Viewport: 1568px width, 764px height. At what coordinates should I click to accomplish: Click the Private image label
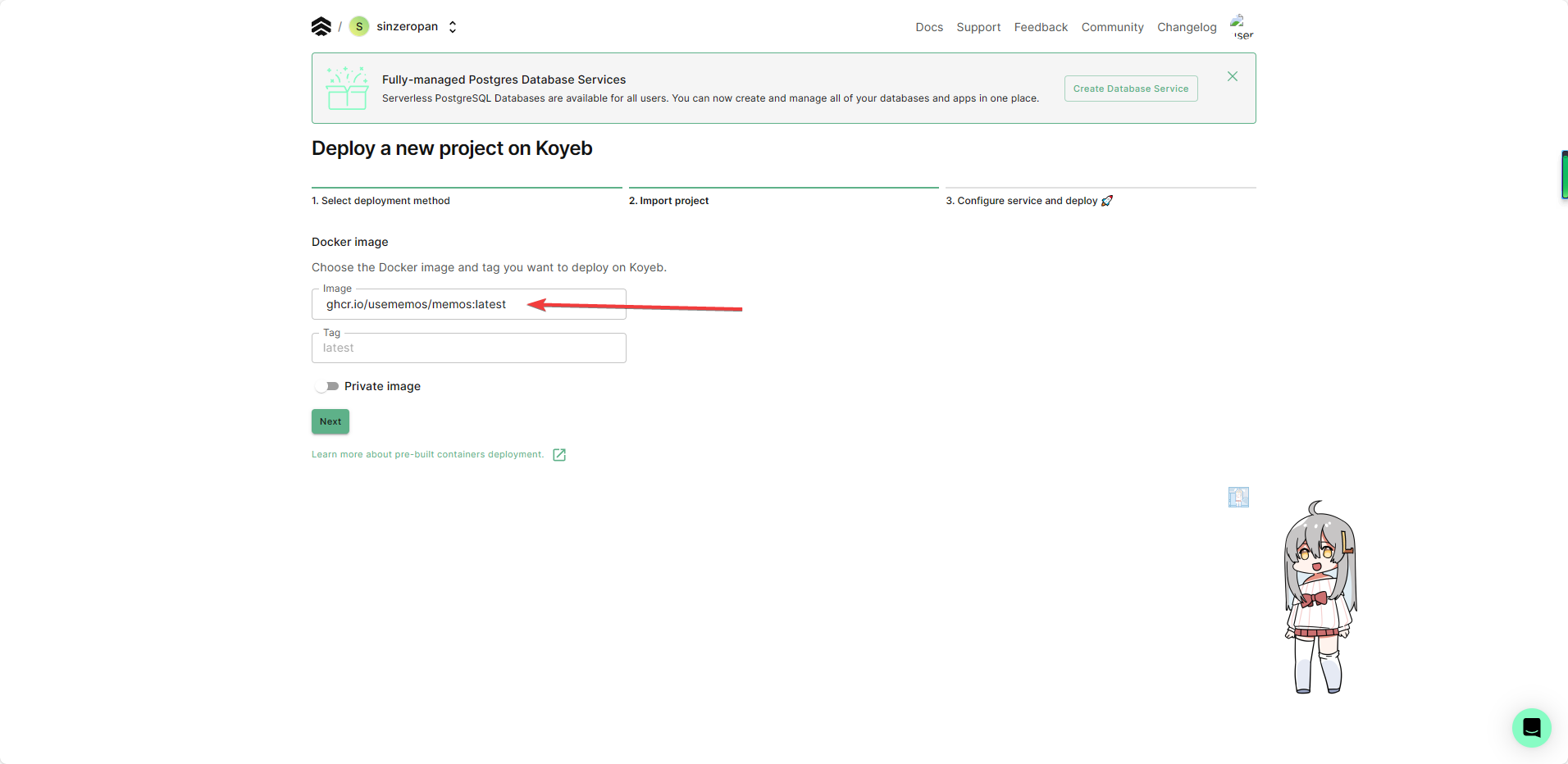pyautogui.click(x=382, y=386)
